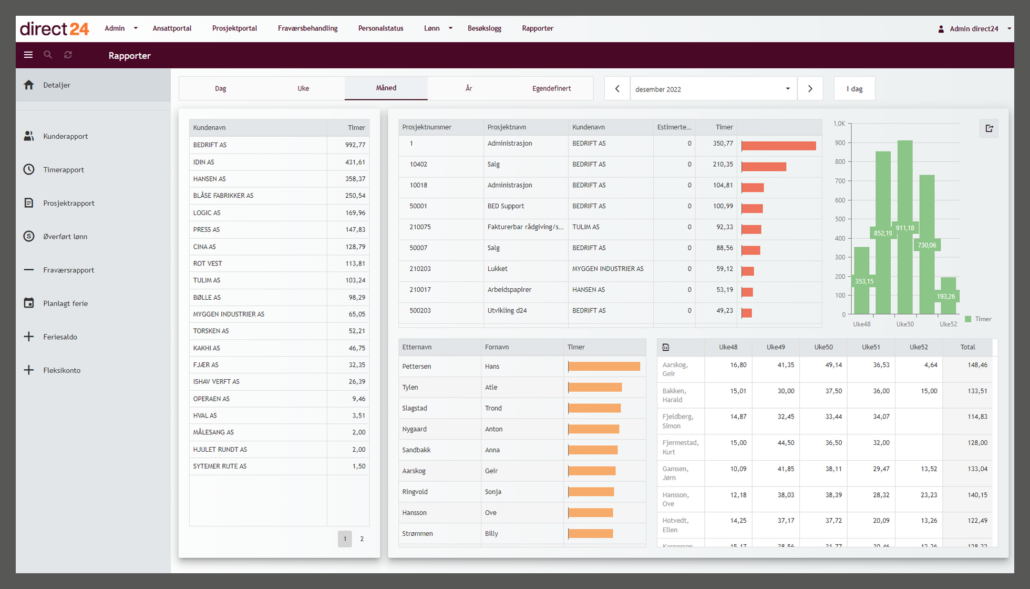Viewport: 1030px width, 589px height.
Task: Open Planlagt ferie sidebar link
Action: tap(66, 303)
